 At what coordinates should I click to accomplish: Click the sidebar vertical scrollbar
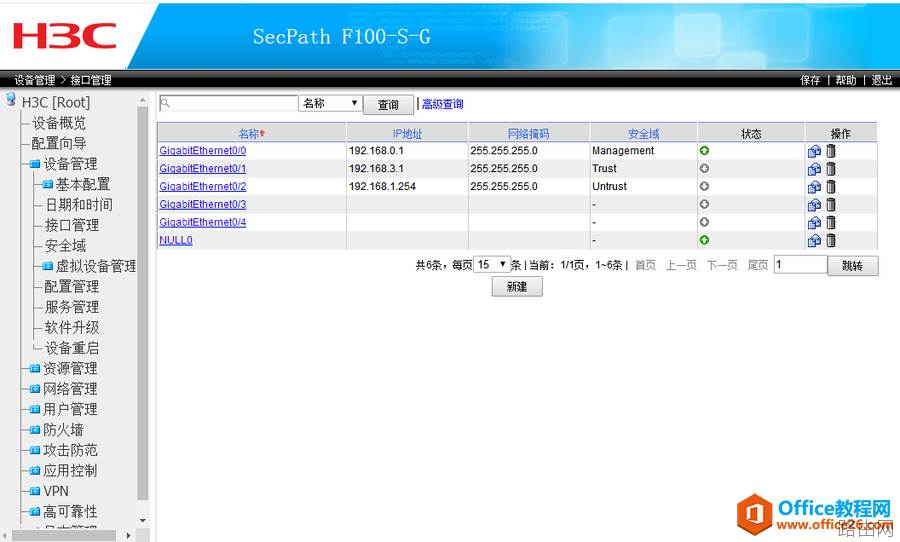(x=143, y=303)
